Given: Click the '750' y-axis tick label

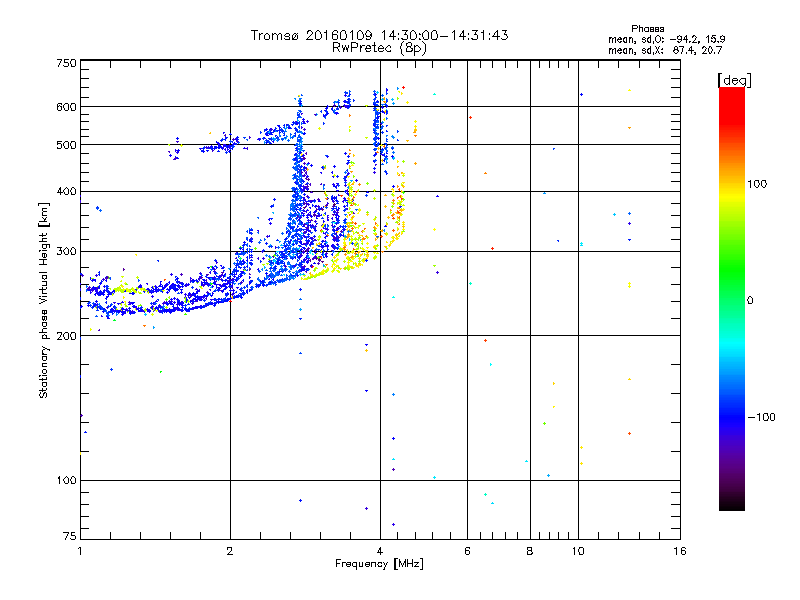Looking at the screenshot, I should click(x=66, y=63).
